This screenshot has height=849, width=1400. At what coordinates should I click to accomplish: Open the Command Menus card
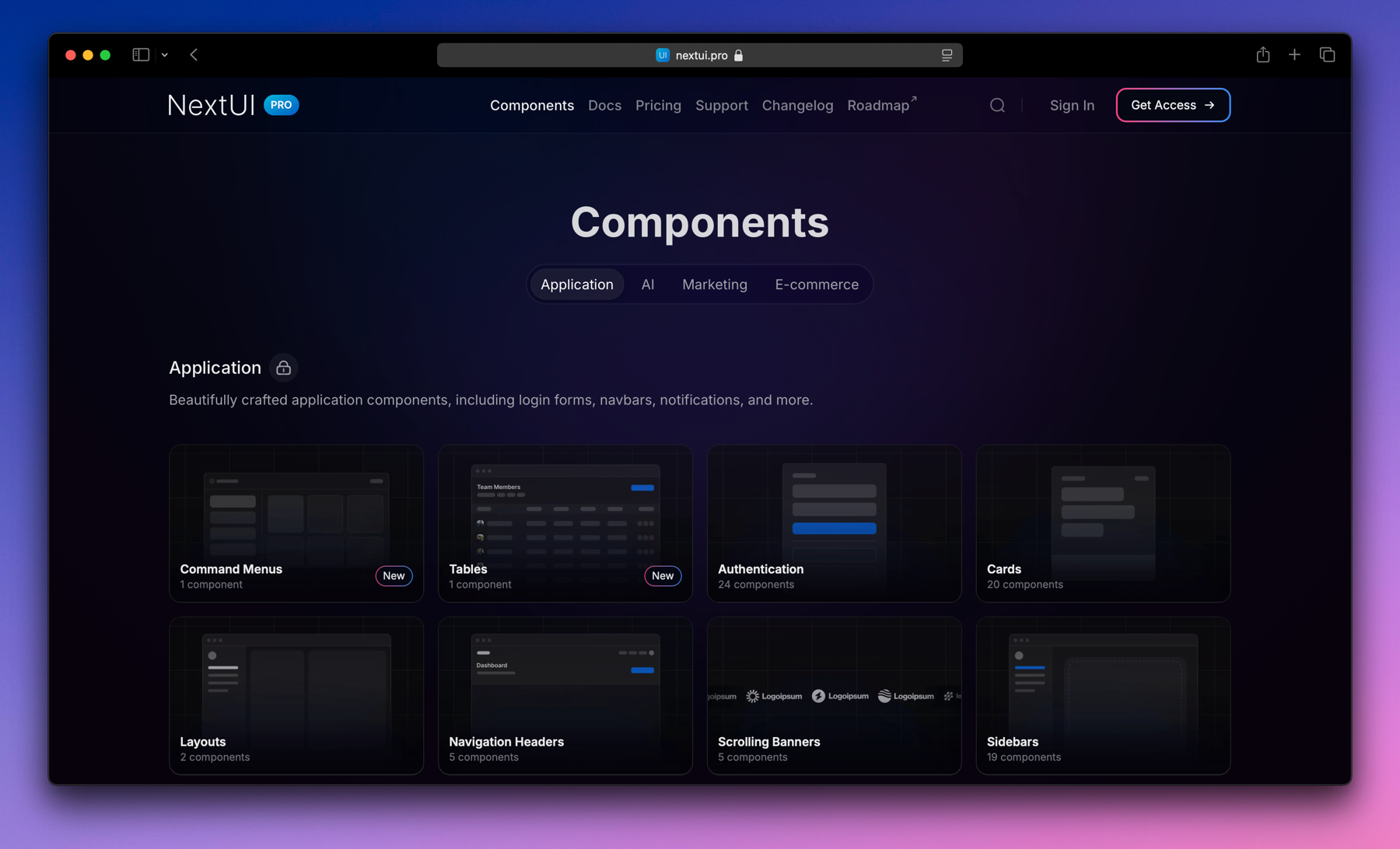coord(296,523)
